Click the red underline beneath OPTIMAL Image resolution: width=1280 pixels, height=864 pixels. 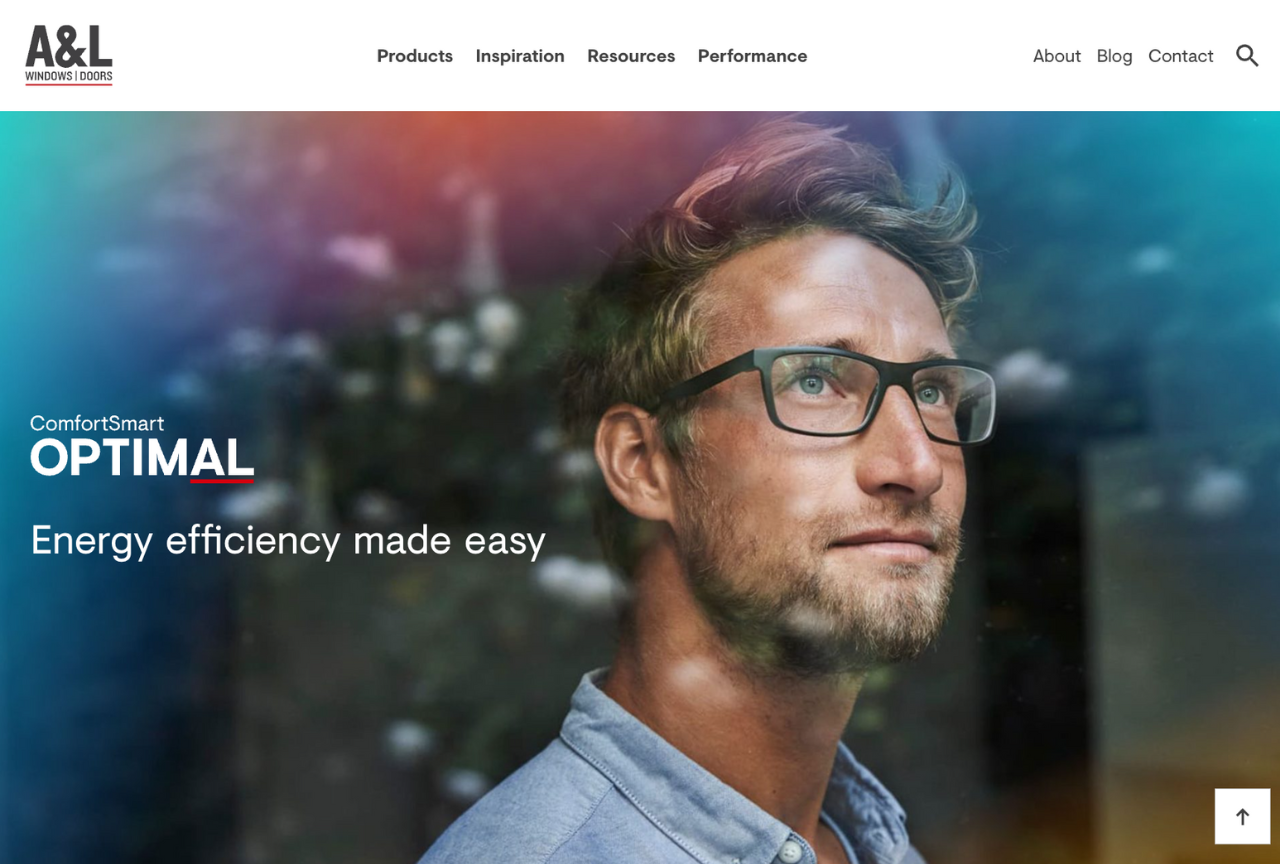(222, 481)
